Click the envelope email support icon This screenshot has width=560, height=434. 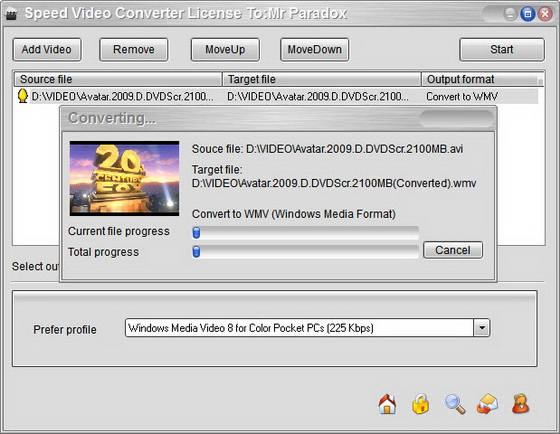click(488, 404)
